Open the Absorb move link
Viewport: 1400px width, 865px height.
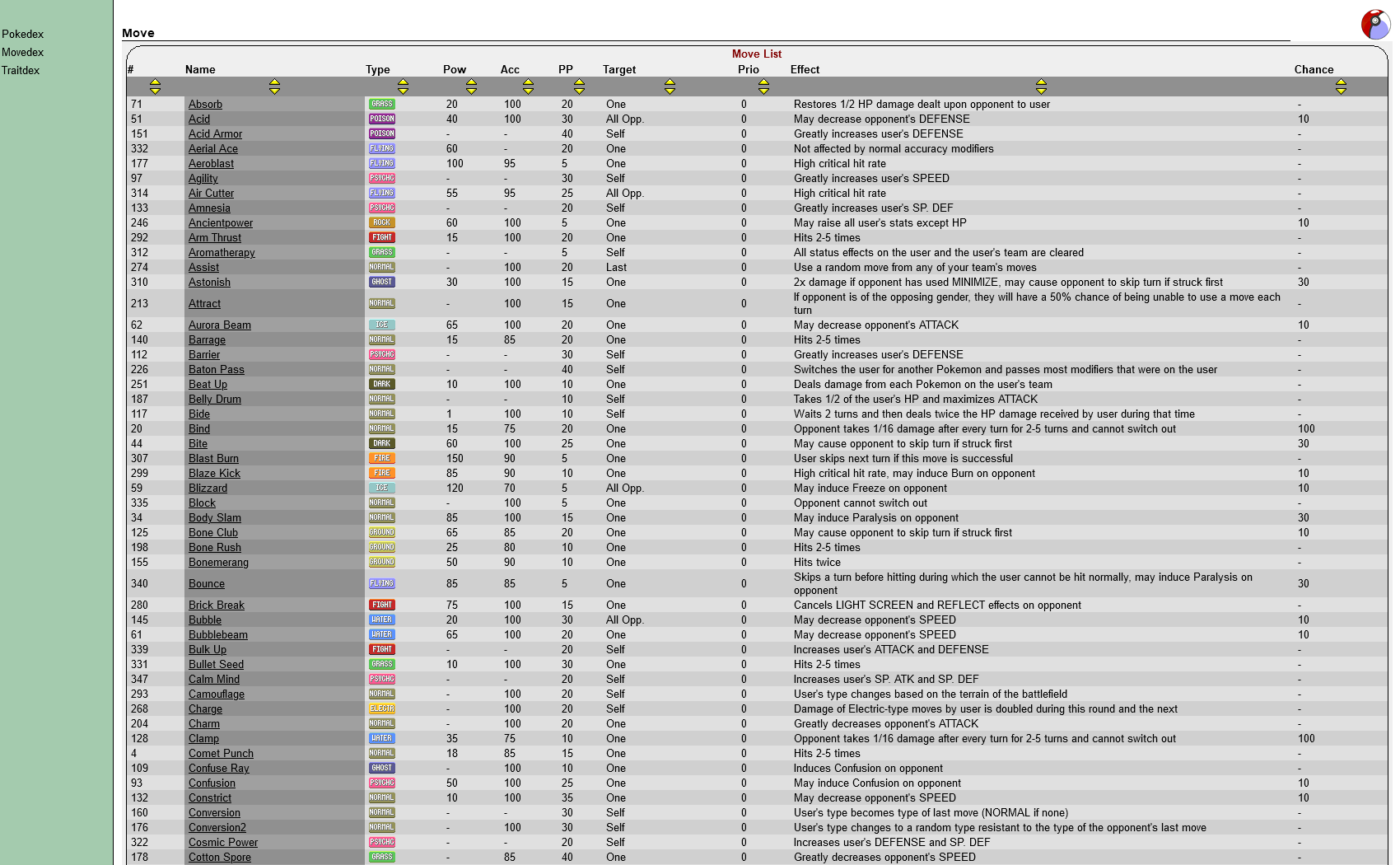[x=205, y=104]
